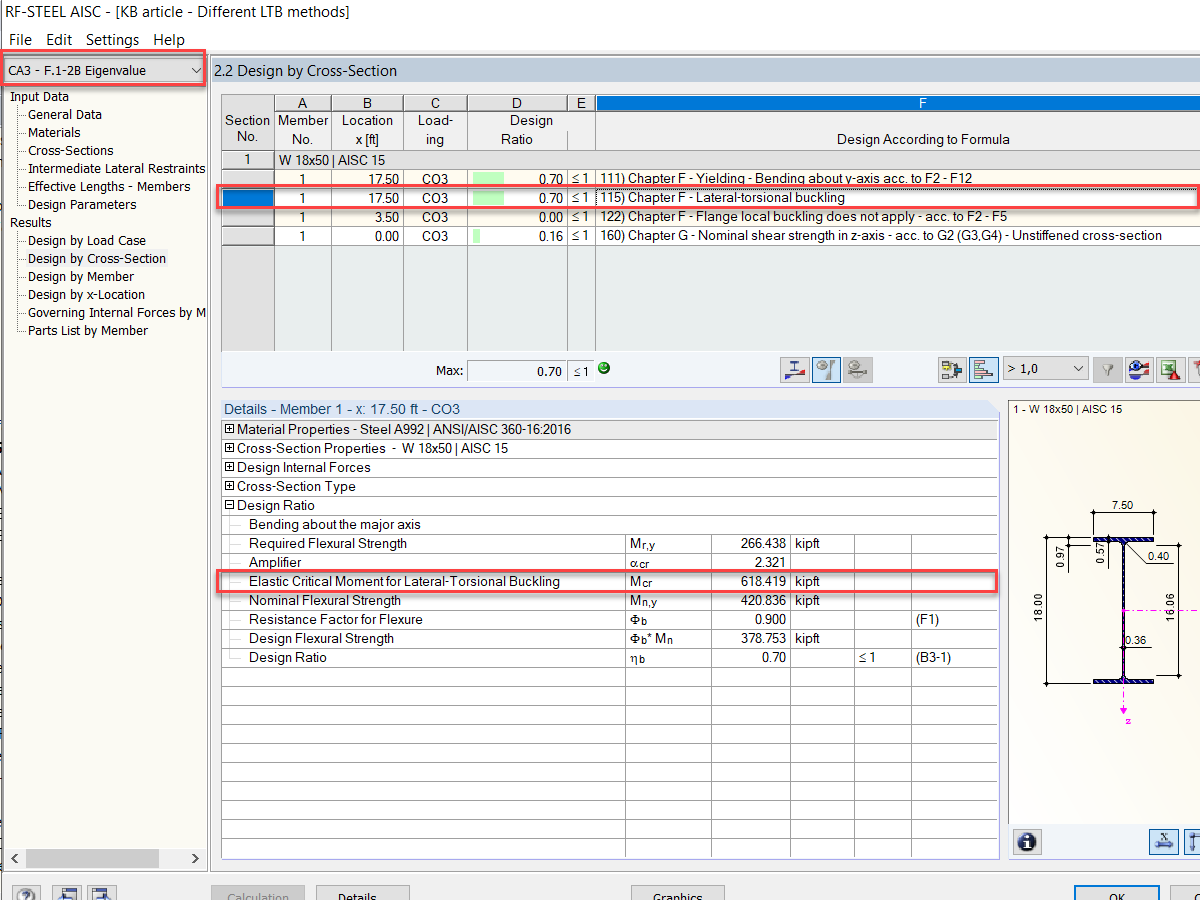Click the x-axis dimension icon under the section drawing

(1164, 842)
